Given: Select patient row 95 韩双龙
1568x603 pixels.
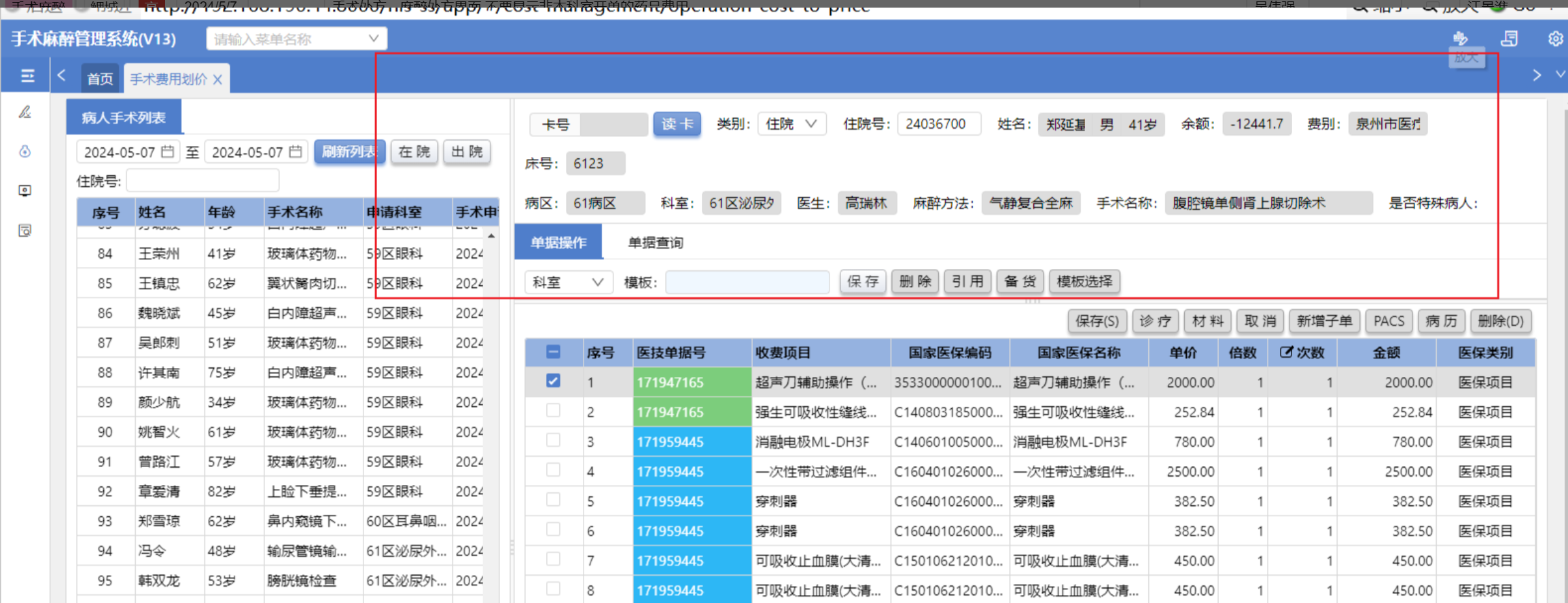Looking at the screenshot, I should [280, 581].
